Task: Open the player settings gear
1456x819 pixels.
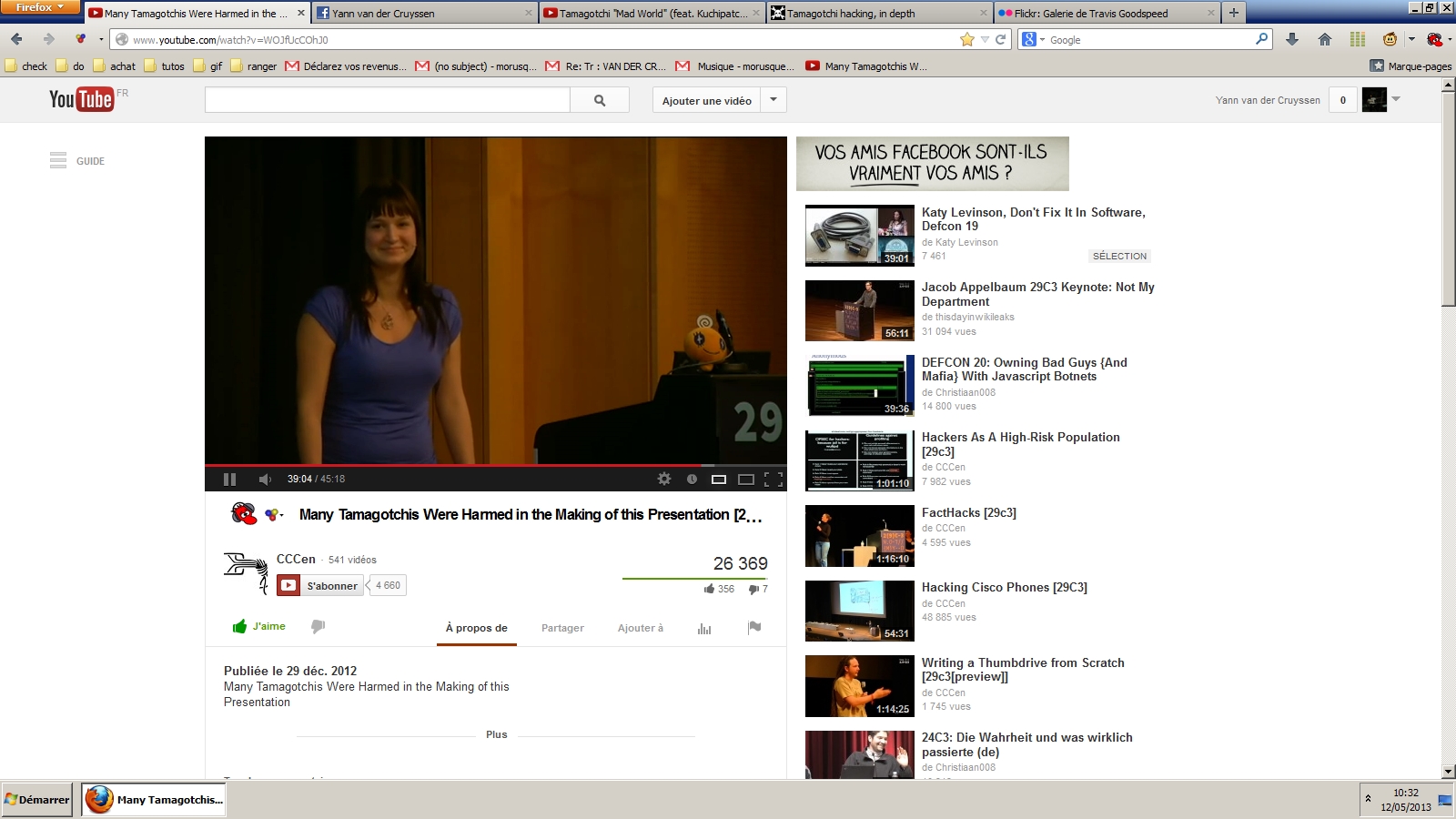Action: [664, 479]
